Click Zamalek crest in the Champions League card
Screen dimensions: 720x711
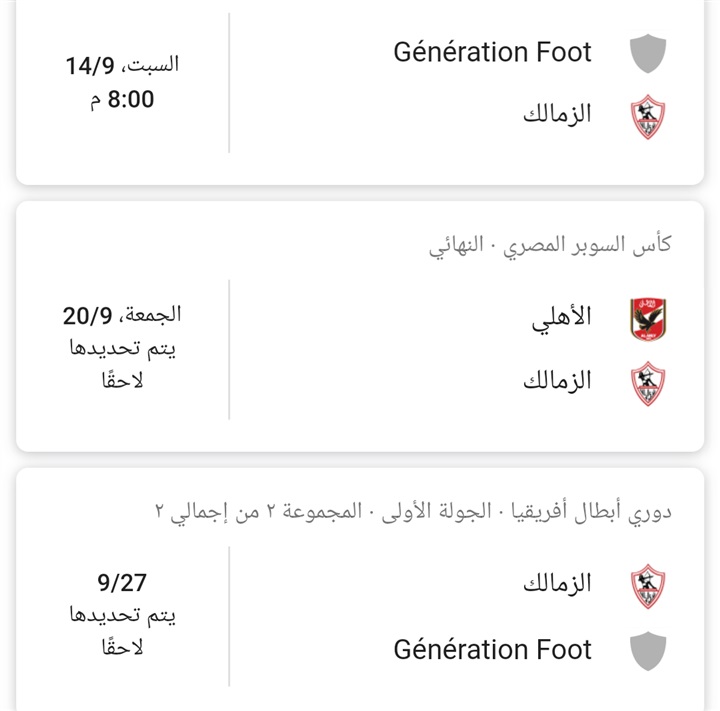click(648, 587)
